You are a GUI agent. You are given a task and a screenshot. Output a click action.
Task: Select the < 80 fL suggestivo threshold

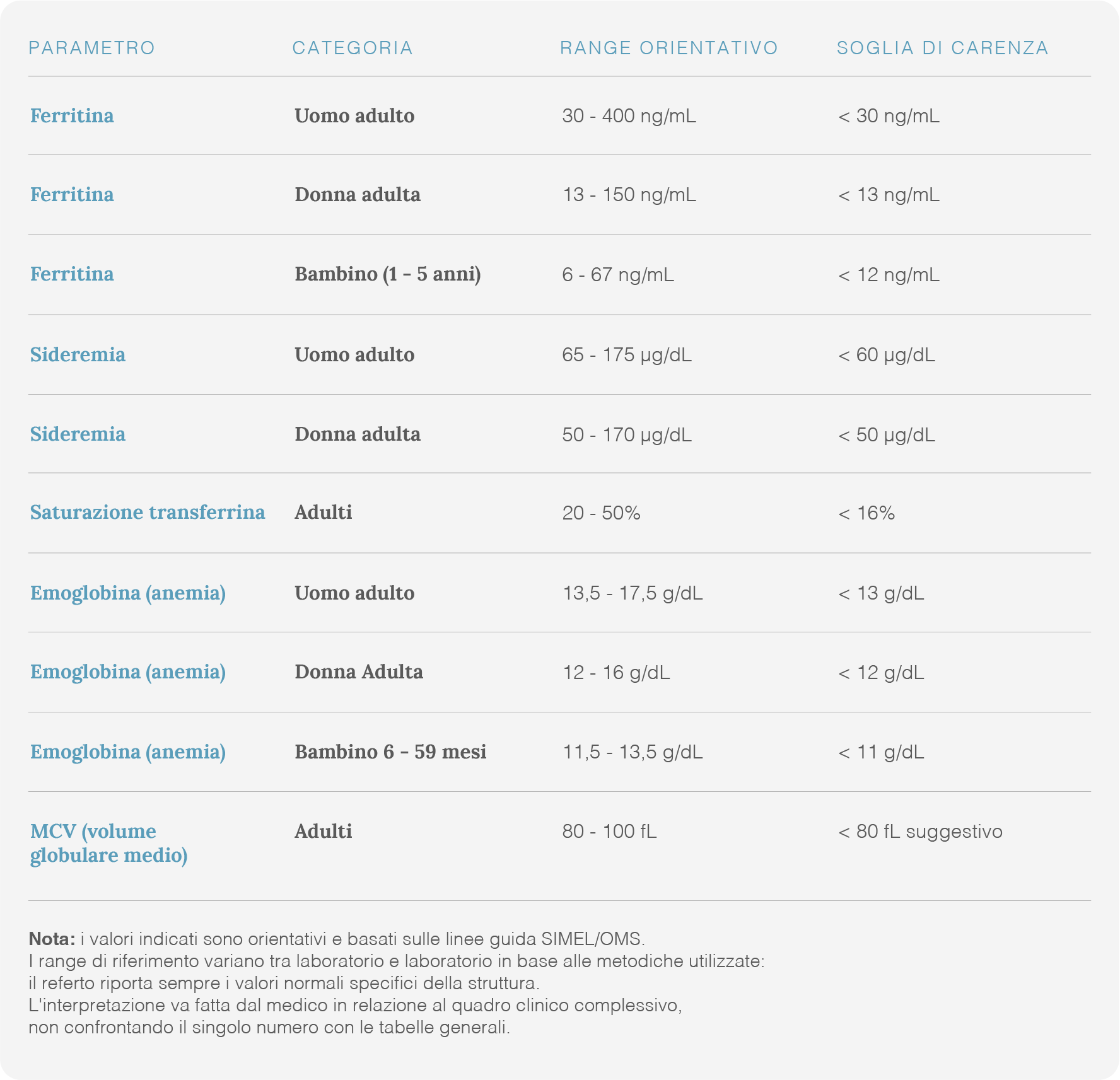(x=920, y=832)
